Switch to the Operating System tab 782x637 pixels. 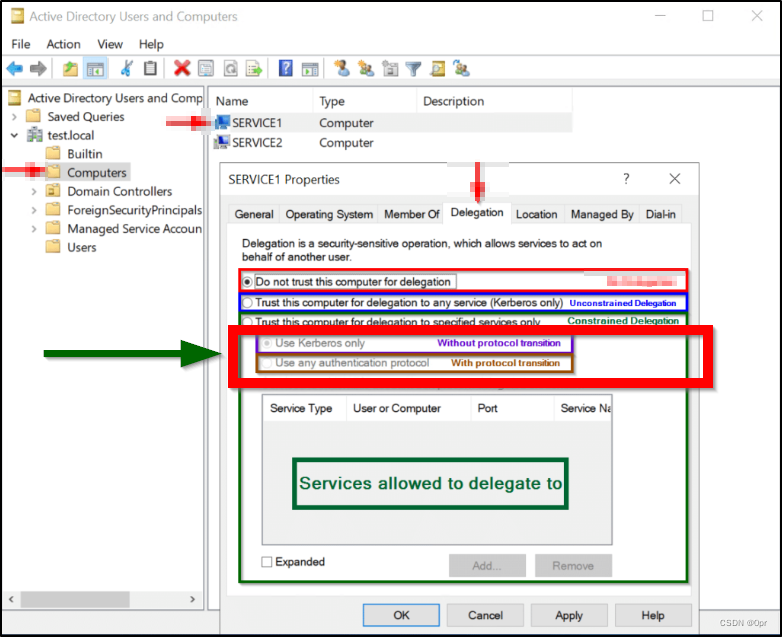329,214
